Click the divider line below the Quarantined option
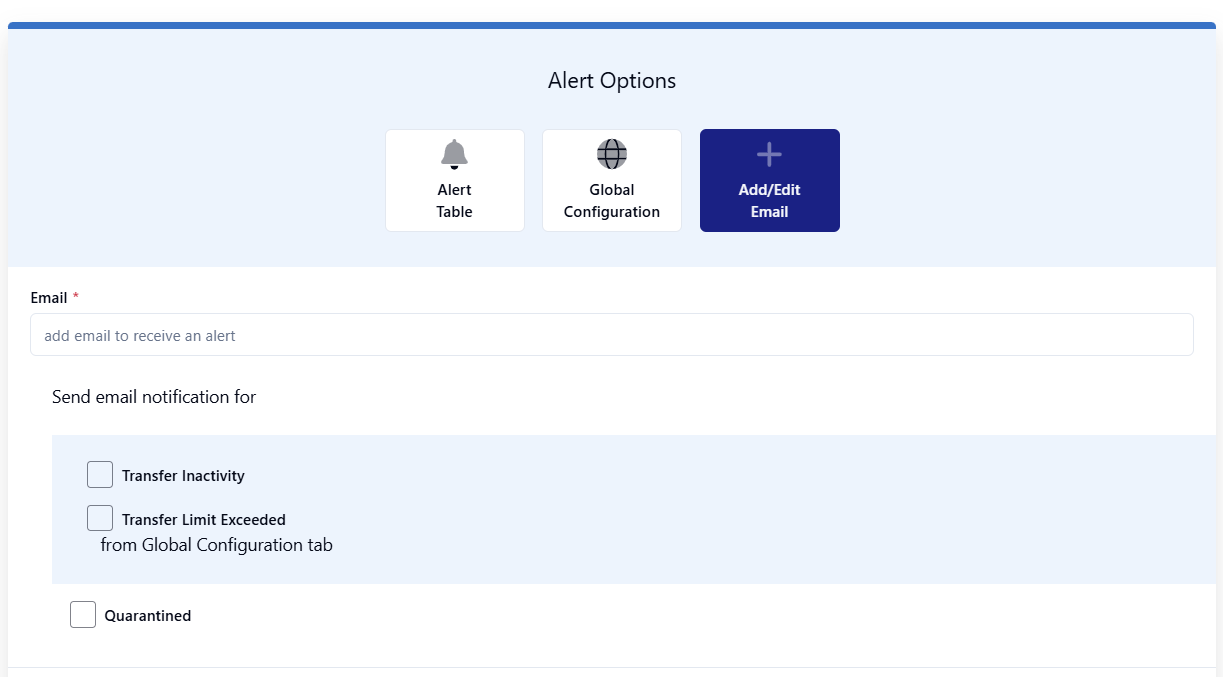This screenshot has height=677, width=1223. [x=611, y=667]
